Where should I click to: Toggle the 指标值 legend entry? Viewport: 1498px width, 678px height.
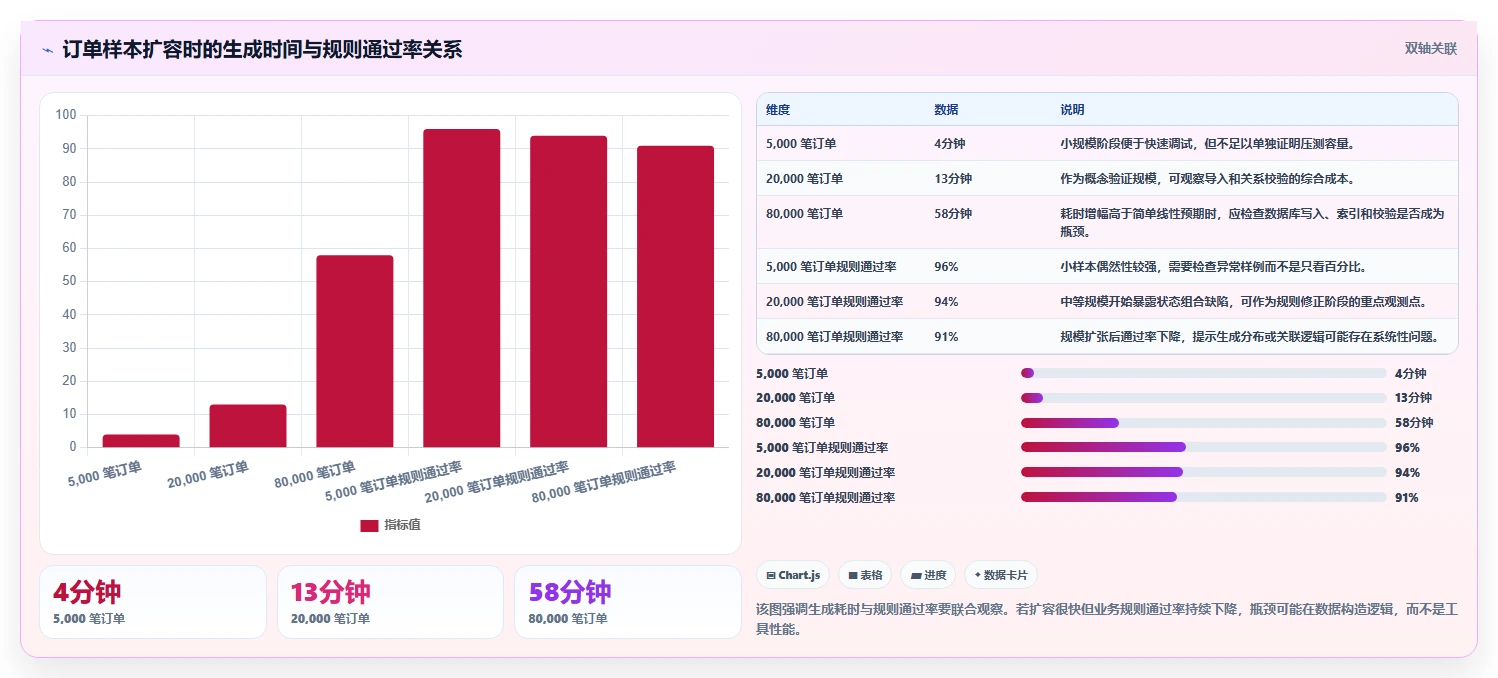point(390,525)
